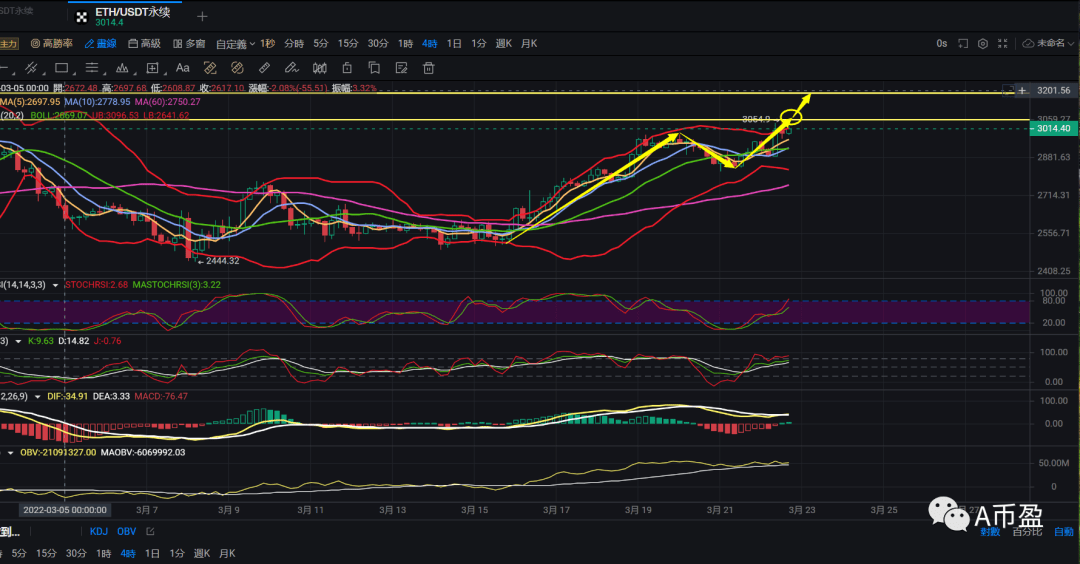Viewport: 1080px width, 564px height.
Task: Toggle the 高級 advanced mode
Action: [145, 43]
